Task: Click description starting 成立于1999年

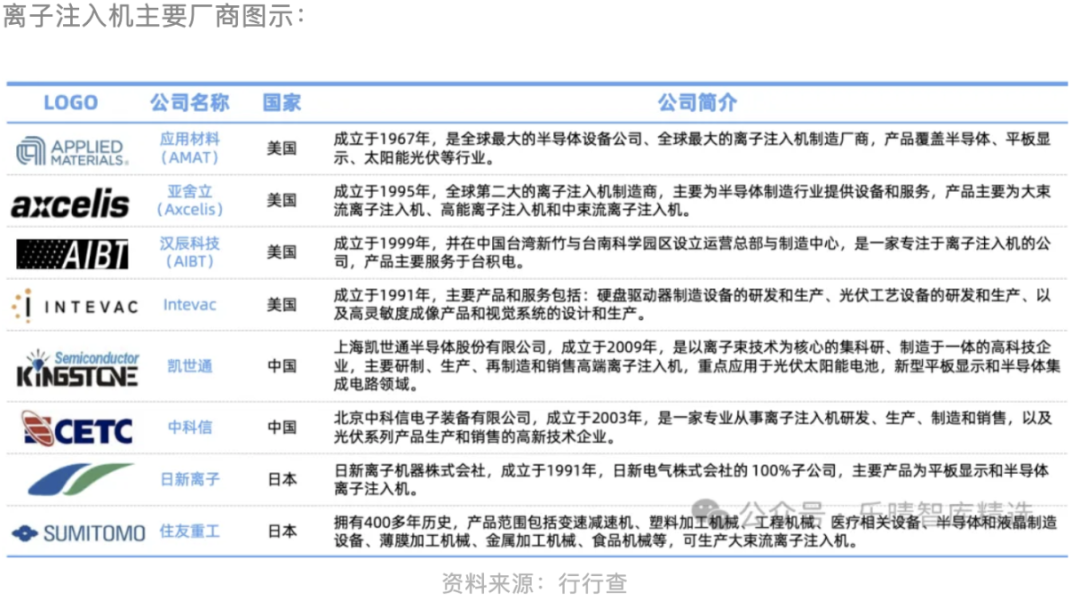Action: point(692,252)
